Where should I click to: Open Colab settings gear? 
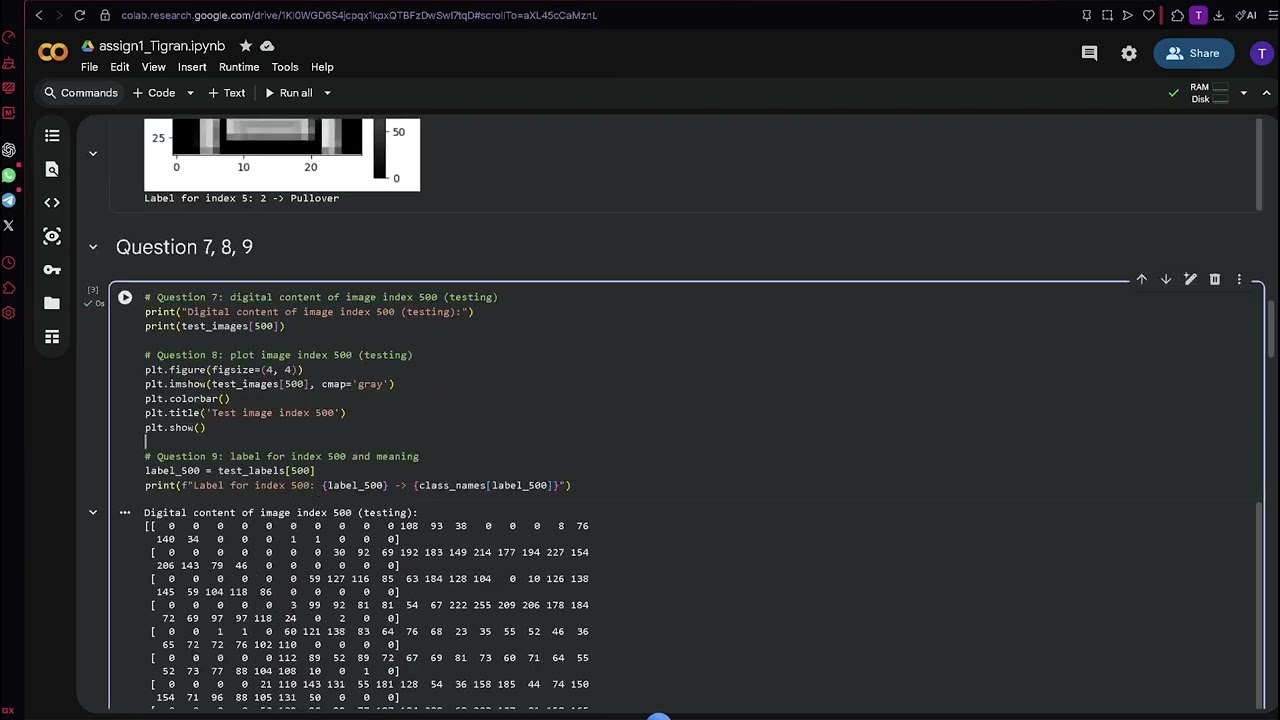[x=1129, y=53]
